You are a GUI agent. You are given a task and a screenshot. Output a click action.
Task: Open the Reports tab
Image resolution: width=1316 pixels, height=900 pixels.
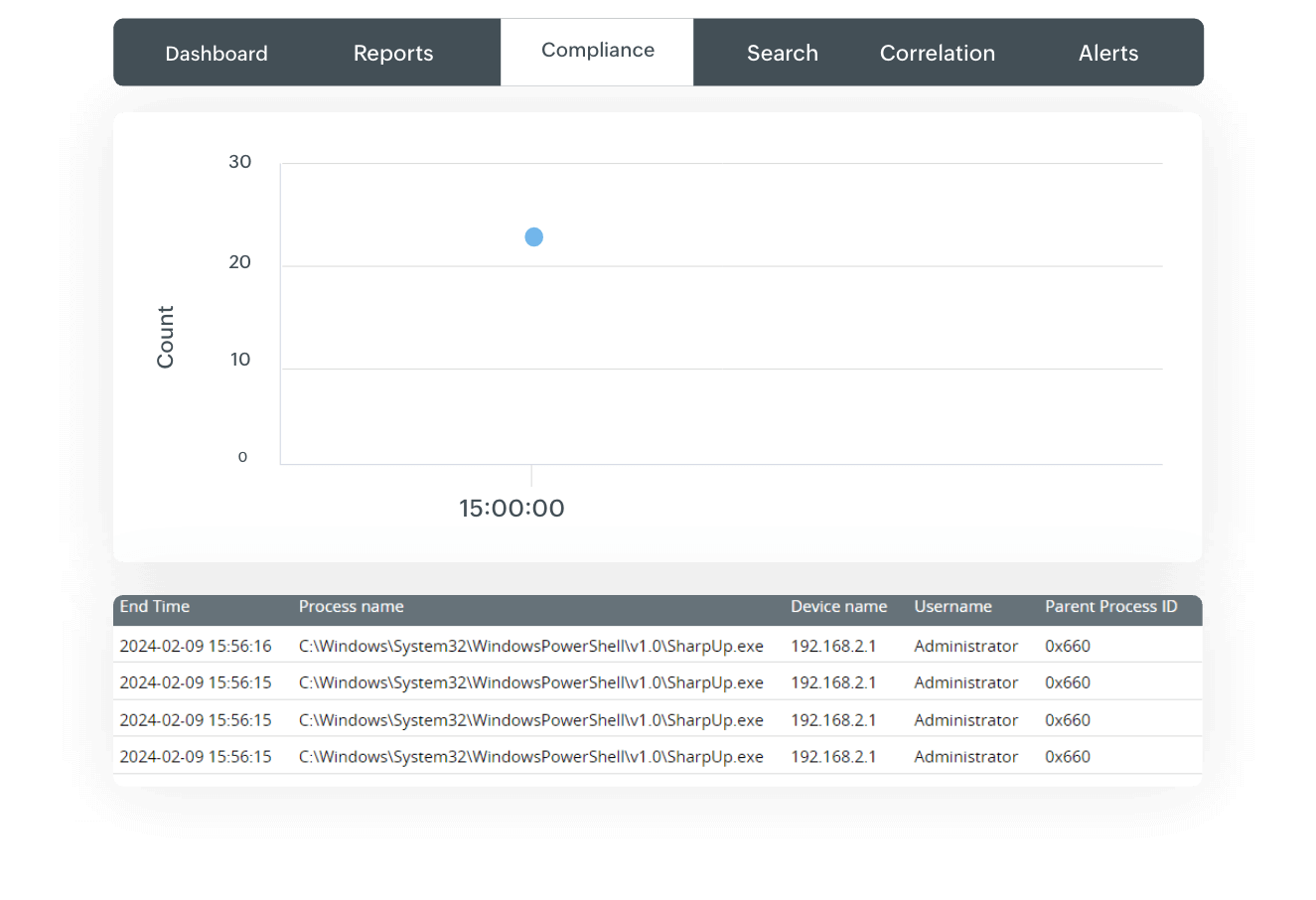tap(393, 53)
